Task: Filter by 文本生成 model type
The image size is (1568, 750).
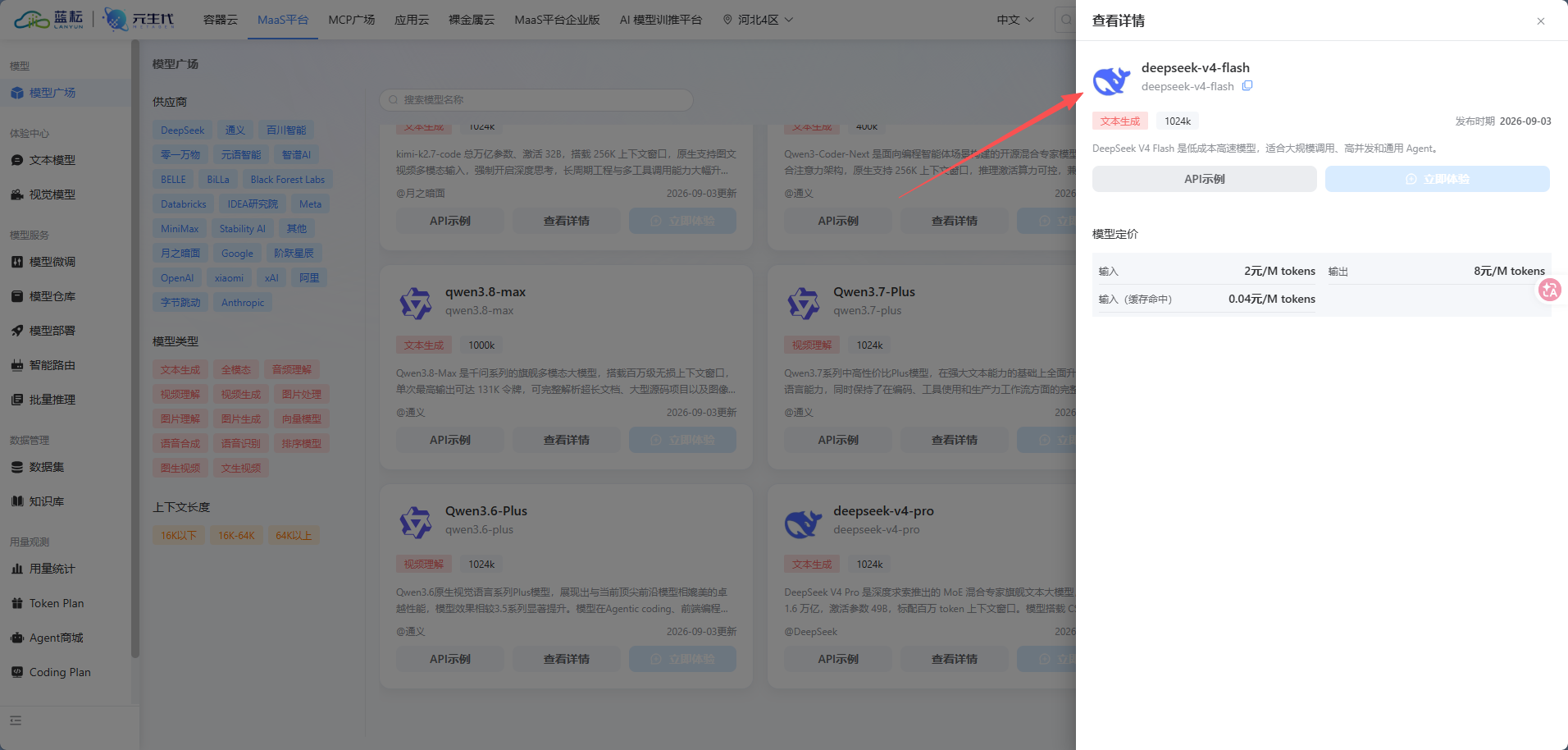Action: [180, 370]
